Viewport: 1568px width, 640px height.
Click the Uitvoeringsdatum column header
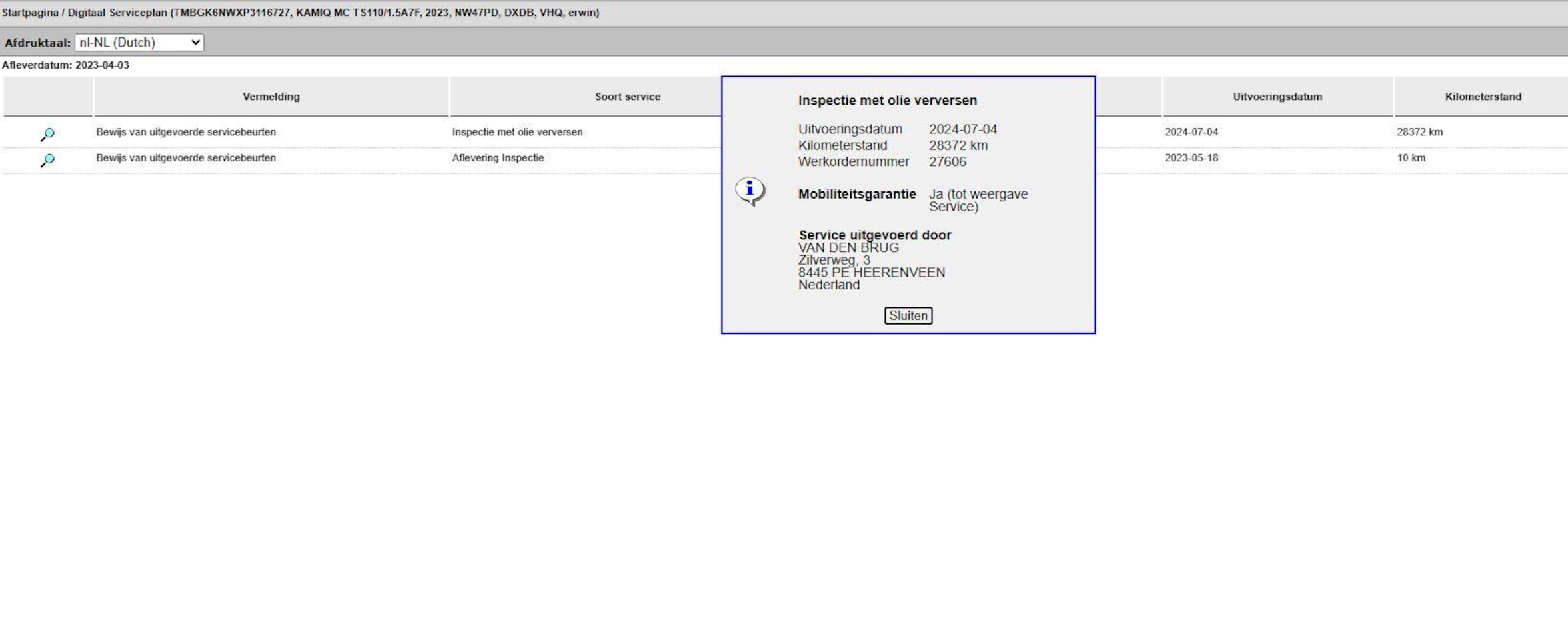1277,97
